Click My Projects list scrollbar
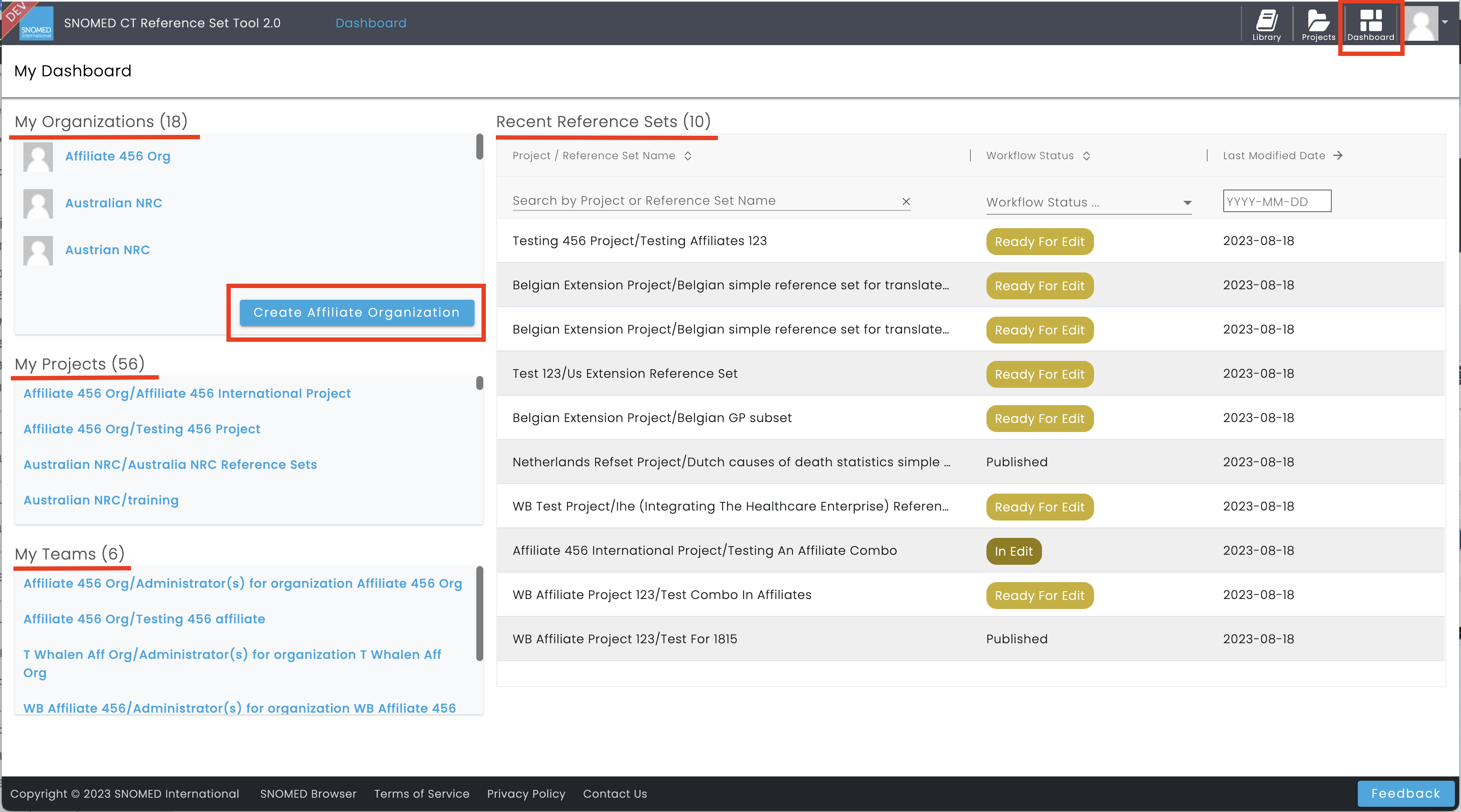Image resolution: width=1461 pixels, height=812 pixels. (x=480, y=384)
